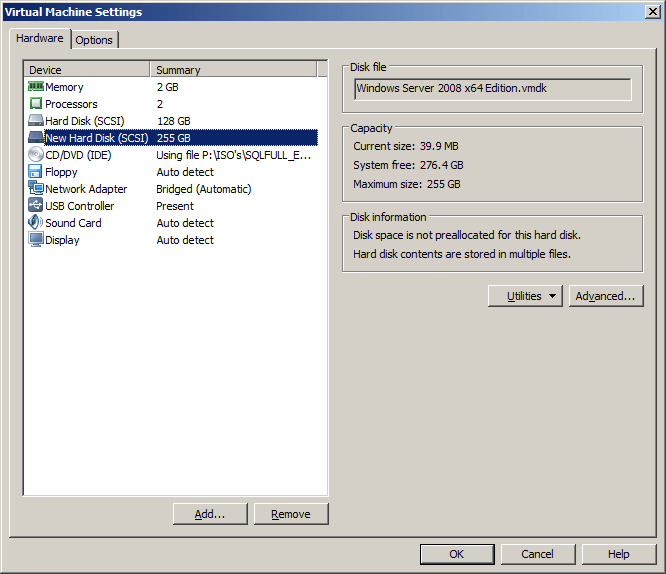Open Advanced... disk settings
This screenshot has height=574, width=666.
606,296
